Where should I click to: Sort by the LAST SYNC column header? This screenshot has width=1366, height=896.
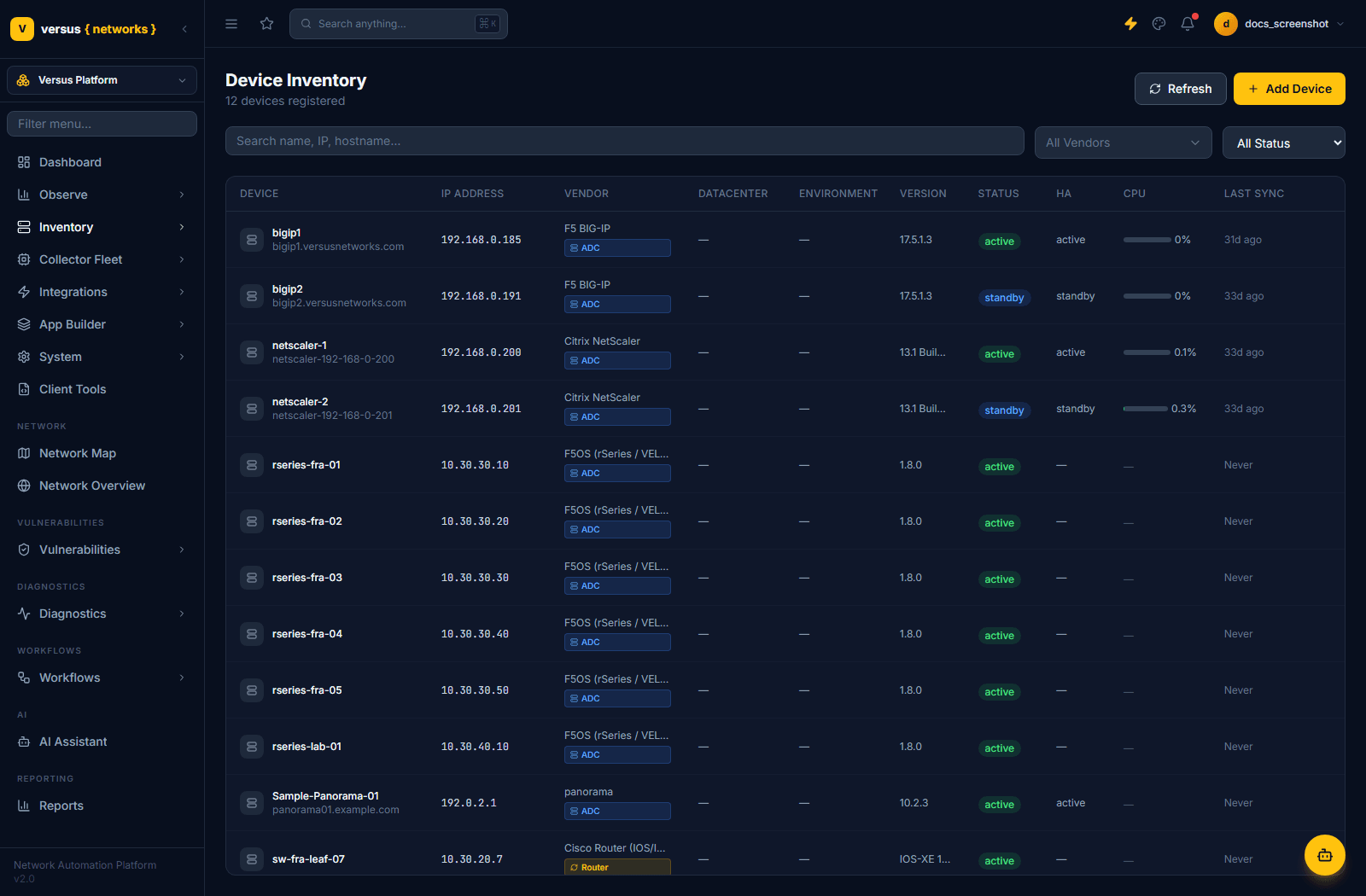point(1253,194)
